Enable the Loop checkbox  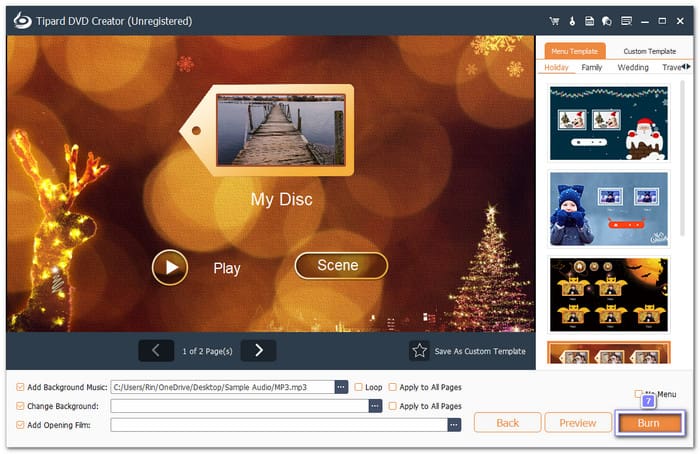pos(359,387)
